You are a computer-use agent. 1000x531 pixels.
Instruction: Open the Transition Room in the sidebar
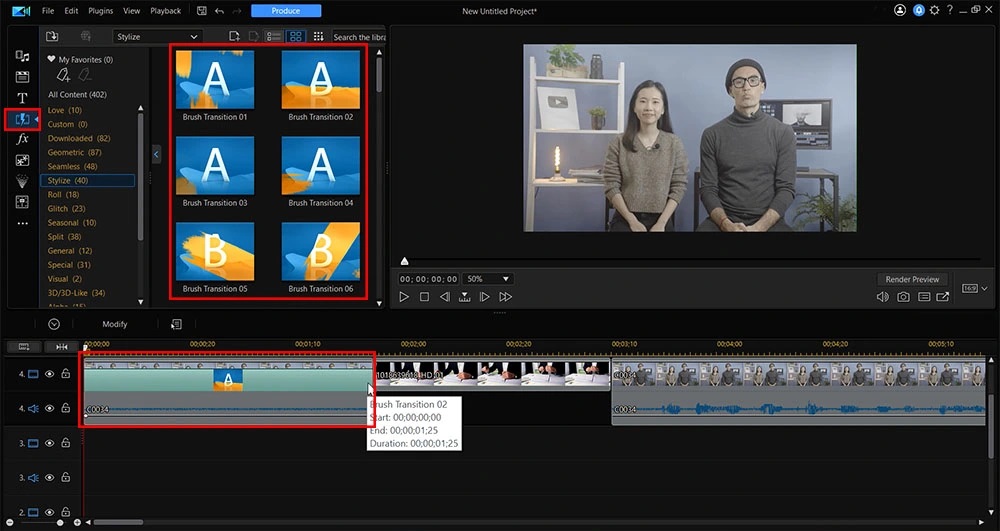click(22, 119)
